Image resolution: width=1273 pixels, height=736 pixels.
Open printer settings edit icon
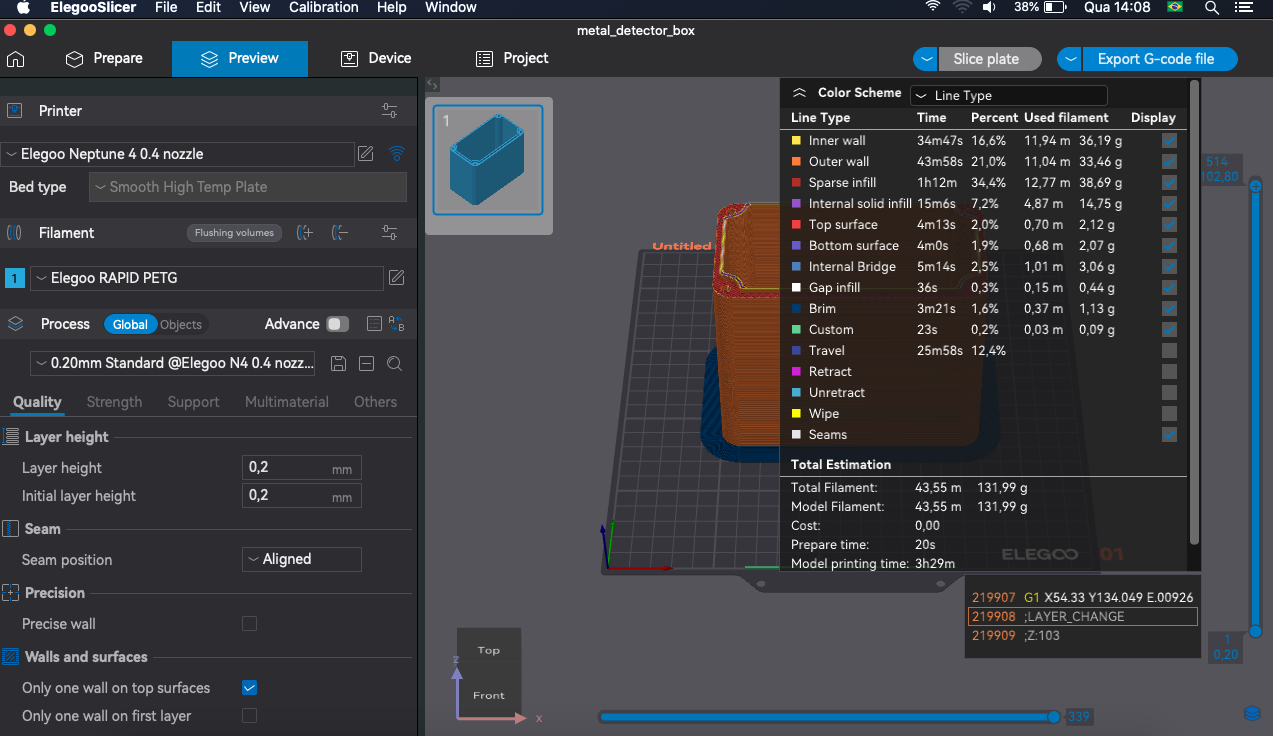[x=366, y=153]
